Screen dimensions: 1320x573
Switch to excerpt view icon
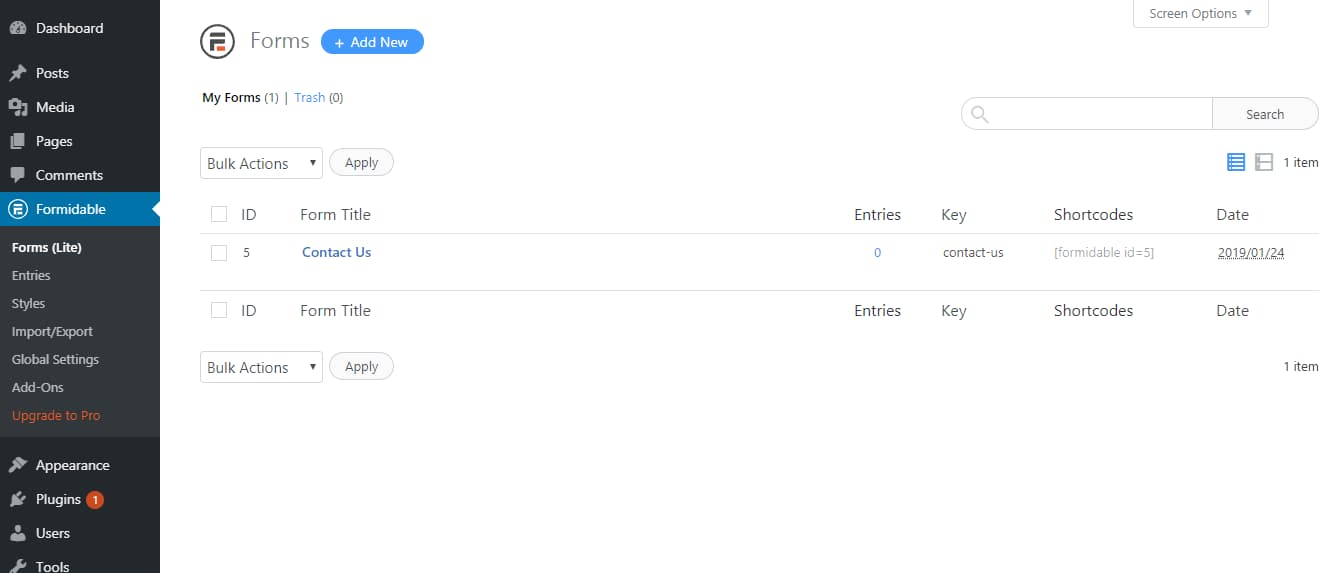(x=1264, y=162)
